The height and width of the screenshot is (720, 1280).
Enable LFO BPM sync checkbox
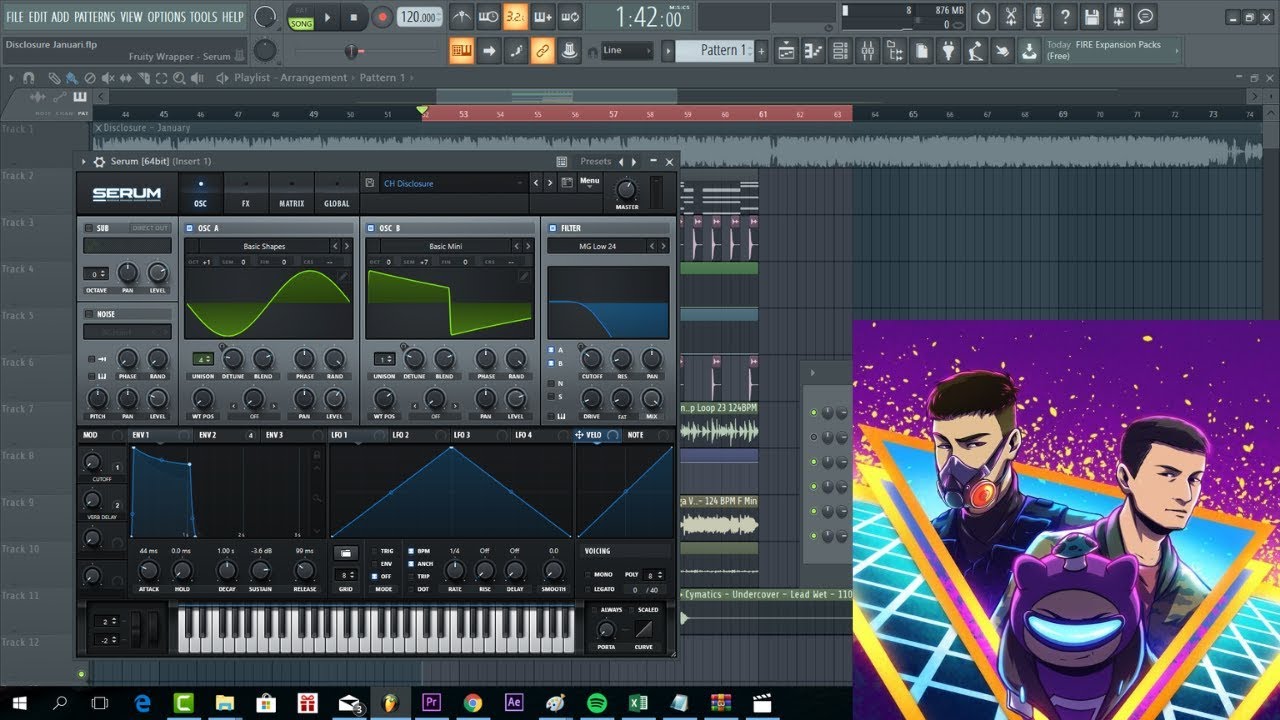click(x=411, y=551)
